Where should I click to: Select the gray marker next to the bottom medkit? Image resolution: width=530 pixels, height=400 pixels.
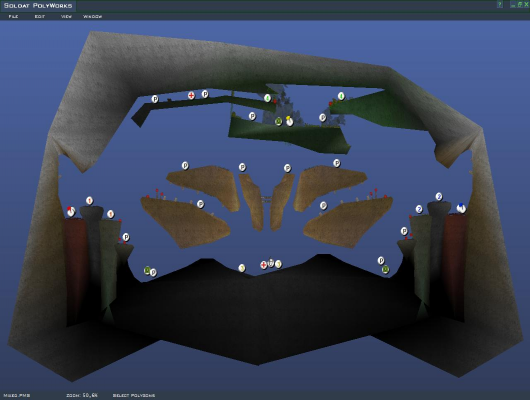271,263
